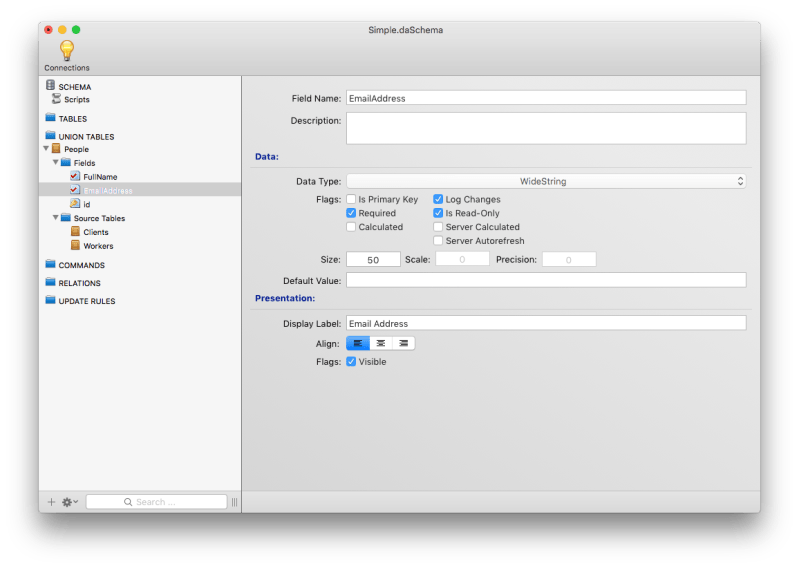Screen dimensions: 799x568
Task: Click the Default Value input
Action: (x=546, y=280)
